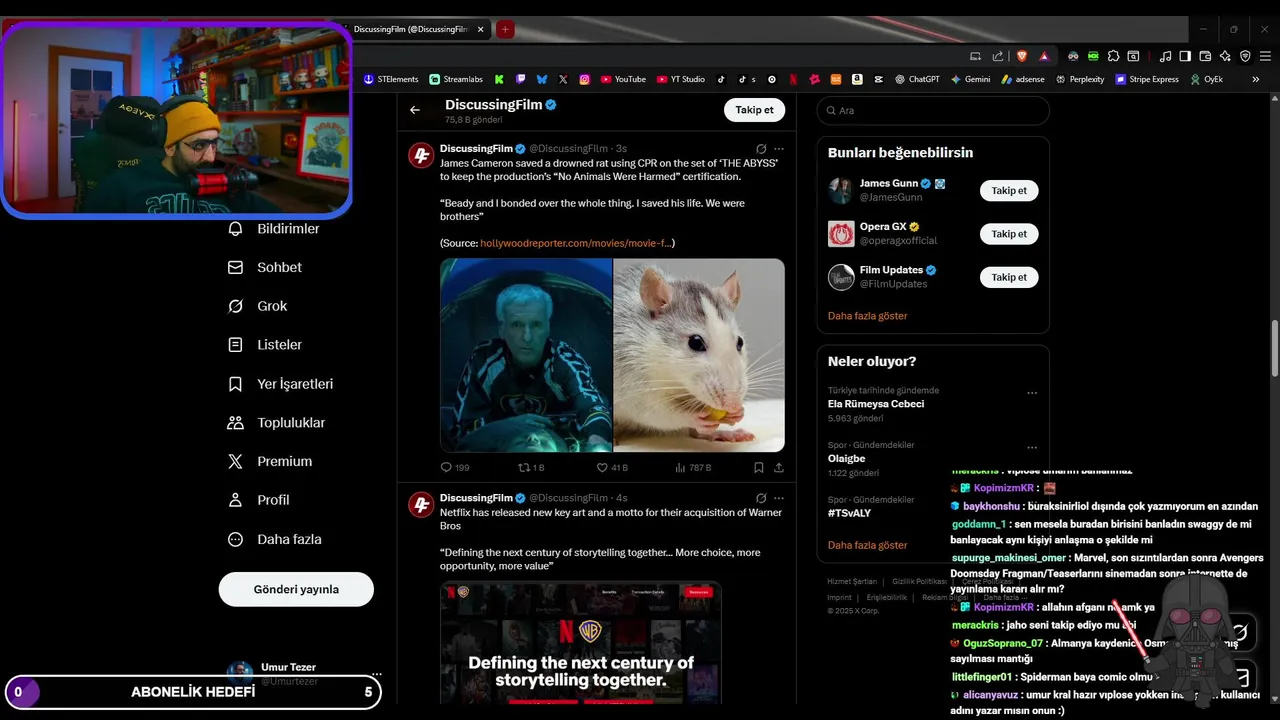Open a new browser tab

tap(506, 30)
